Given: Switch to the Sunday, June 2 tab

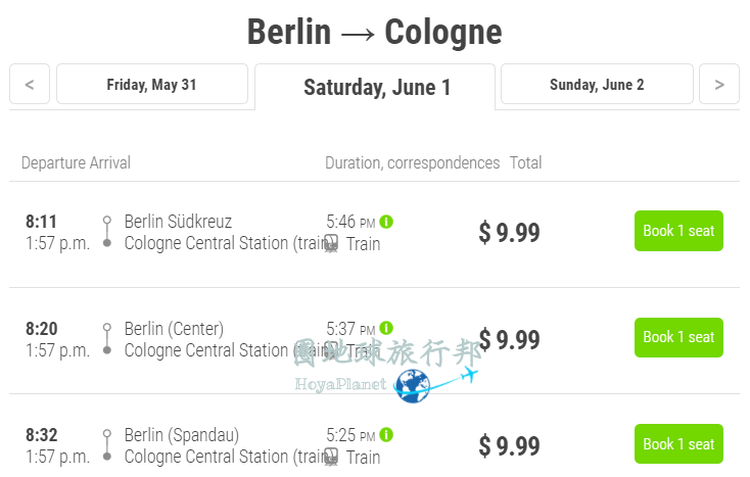Looking at the screenshot, I should (597, 84).
